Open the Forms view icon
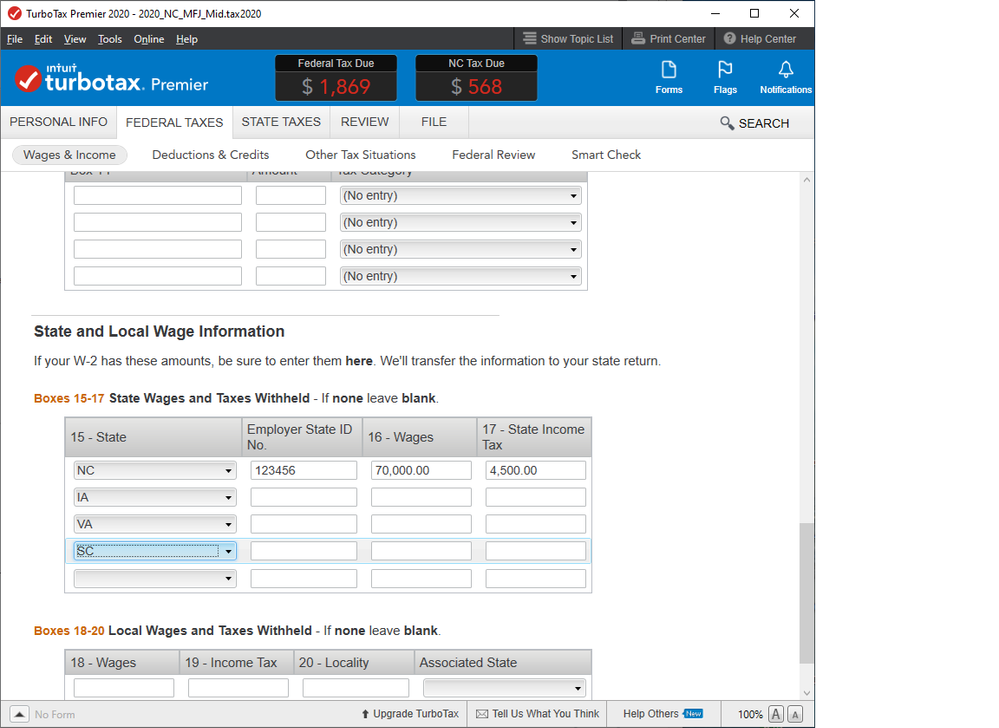999x728 pixels. tap(668, 78)
